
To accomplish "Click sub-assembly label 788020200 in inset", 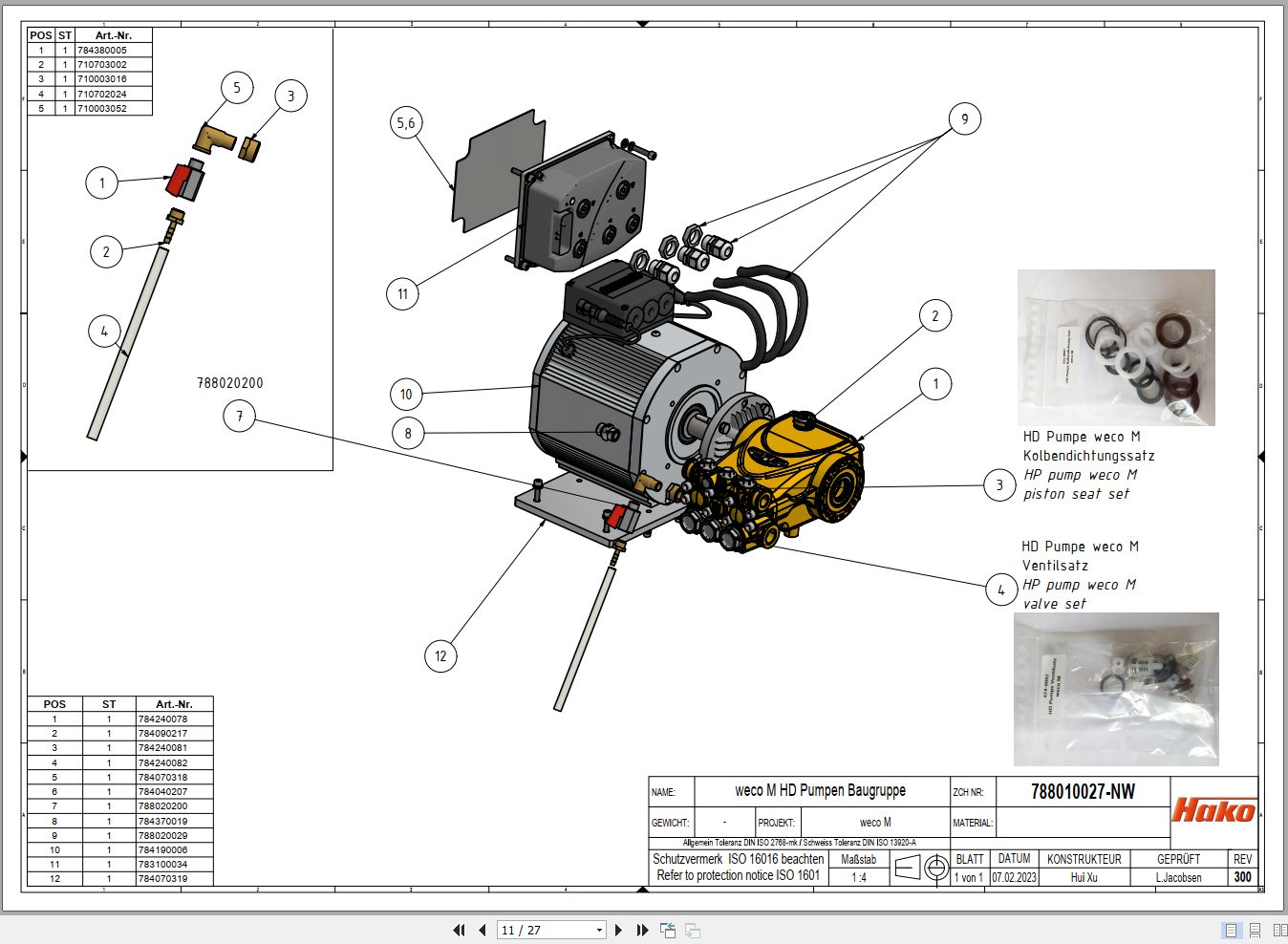I will click(x=230, y=383).
